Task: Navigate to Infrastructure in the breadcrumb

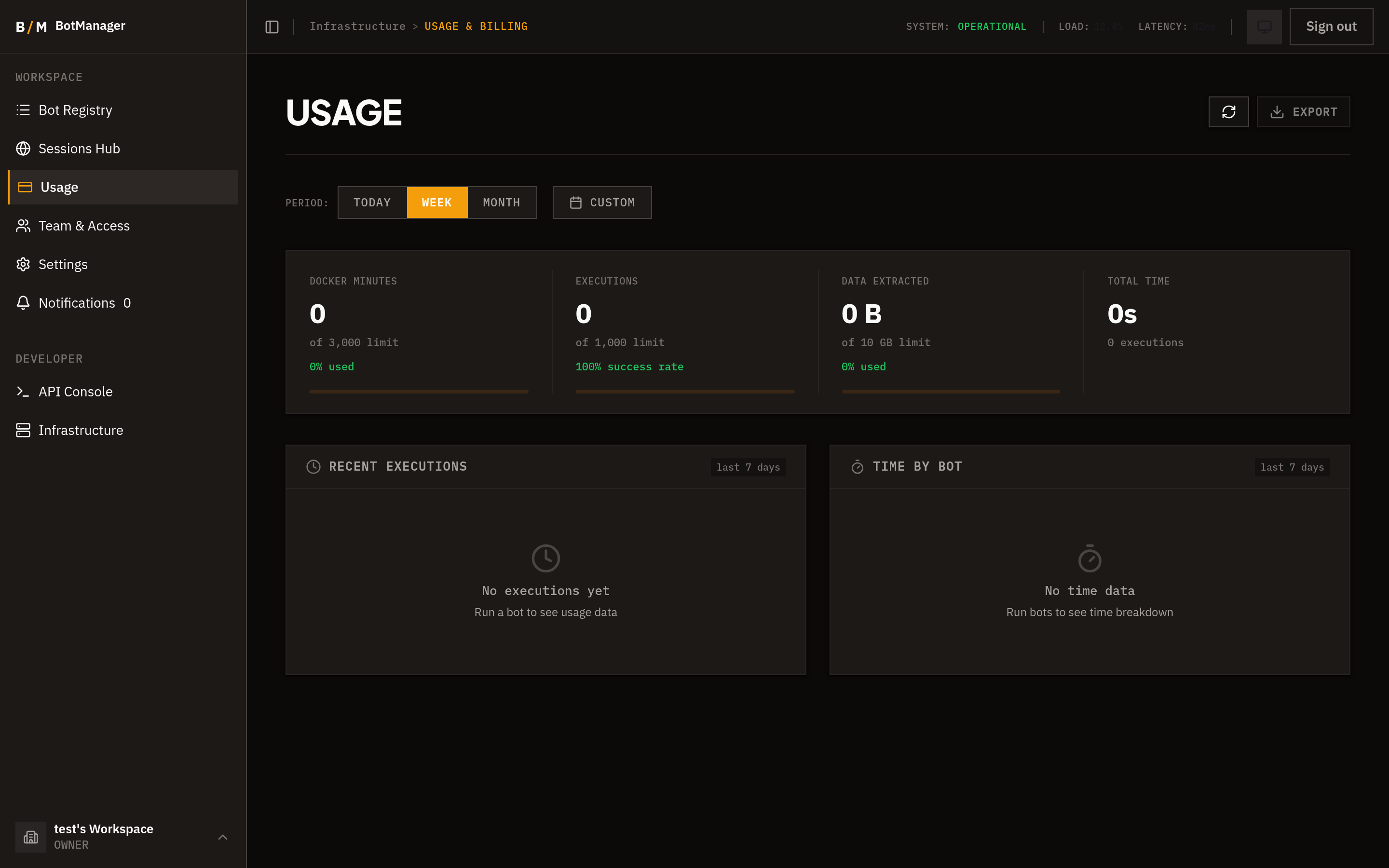Action: [357, 26]
